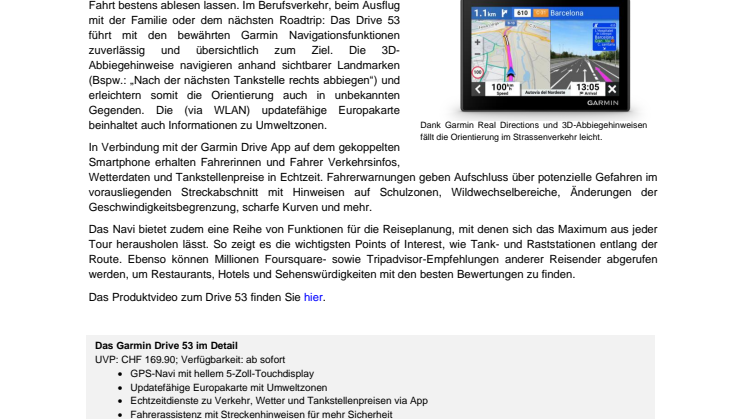Click the paragraph starting 'Das Navi bietet zudem'
The image size is (746, 419).
373,252
